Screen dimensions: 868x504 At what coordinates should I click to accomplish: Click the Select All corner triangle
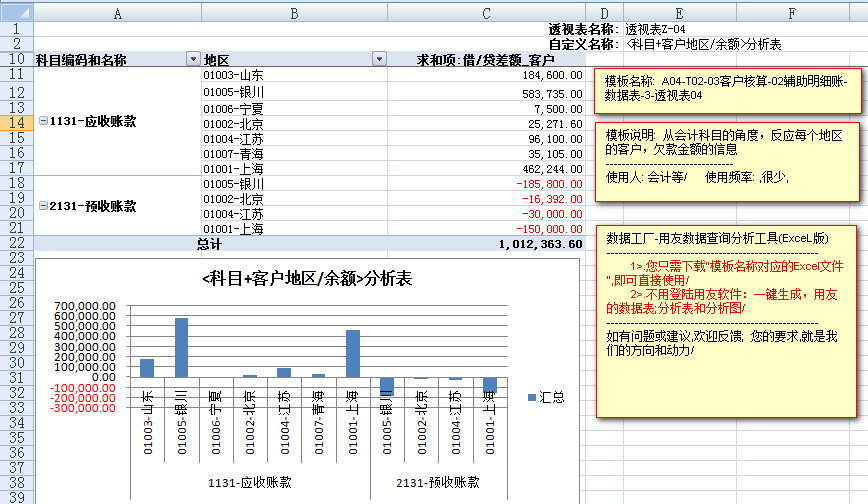coord(17,12)
